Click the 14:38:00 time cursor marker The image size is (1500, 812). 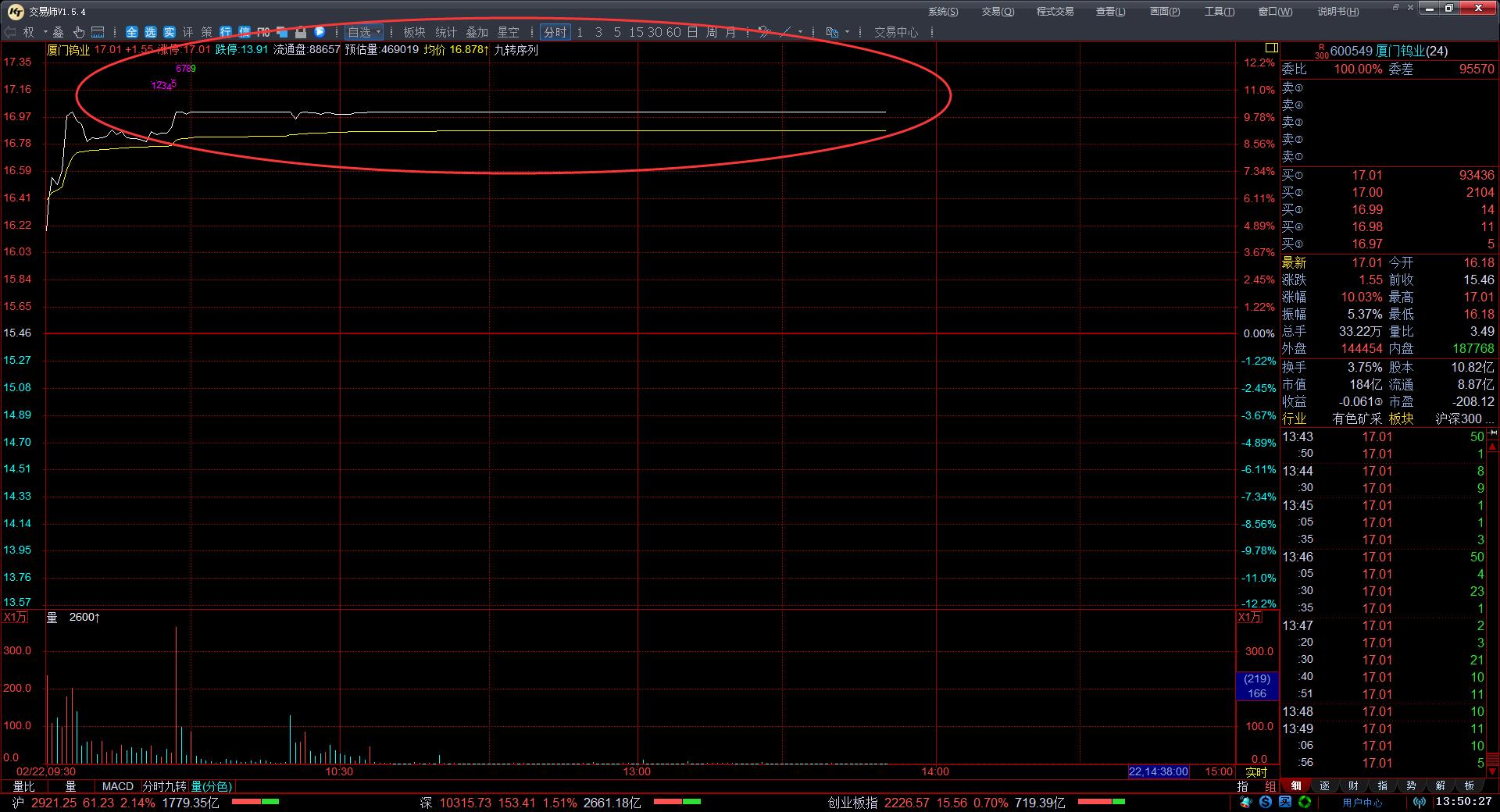tap(1159, 771)
